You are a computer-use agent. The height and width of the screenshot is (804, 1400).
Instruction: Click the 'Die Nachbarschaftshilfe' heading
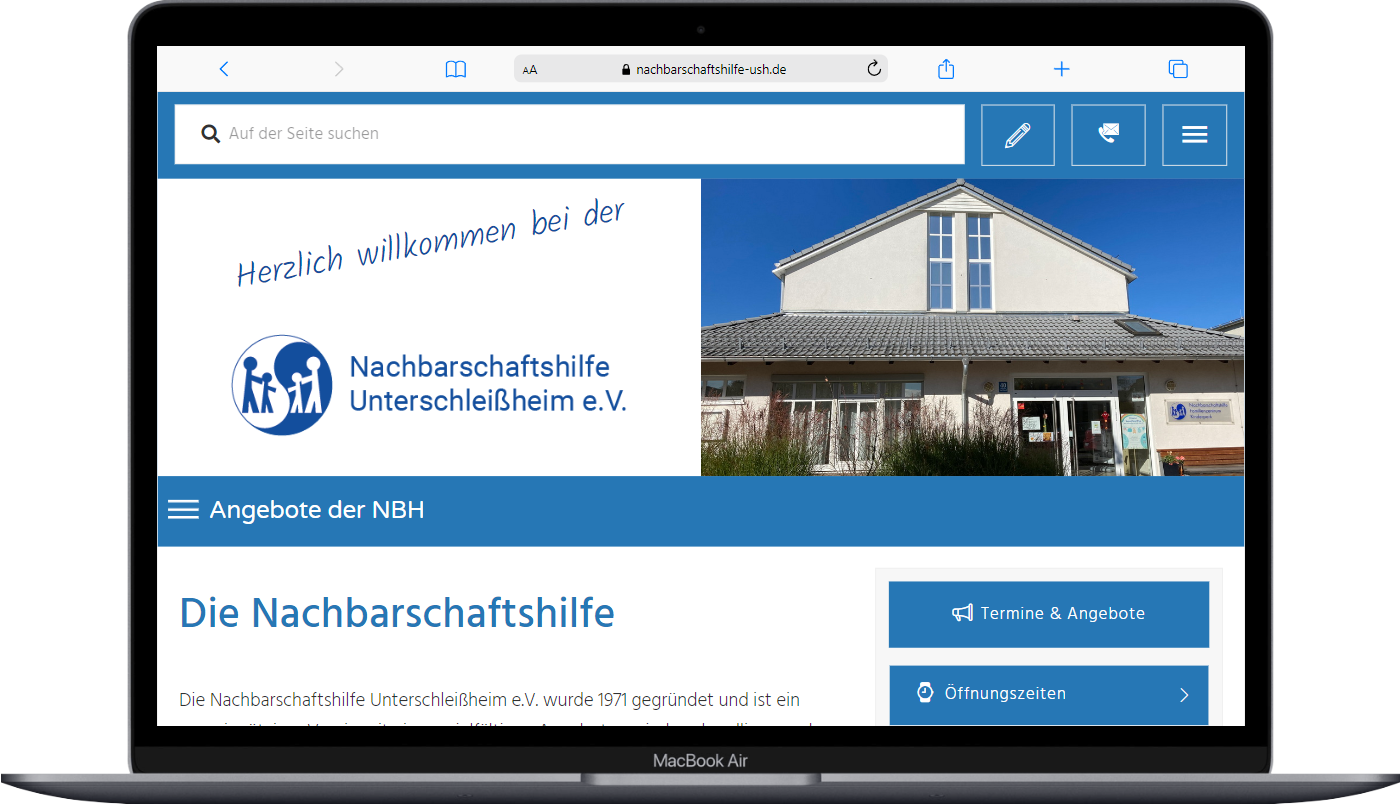click(397, 613)
